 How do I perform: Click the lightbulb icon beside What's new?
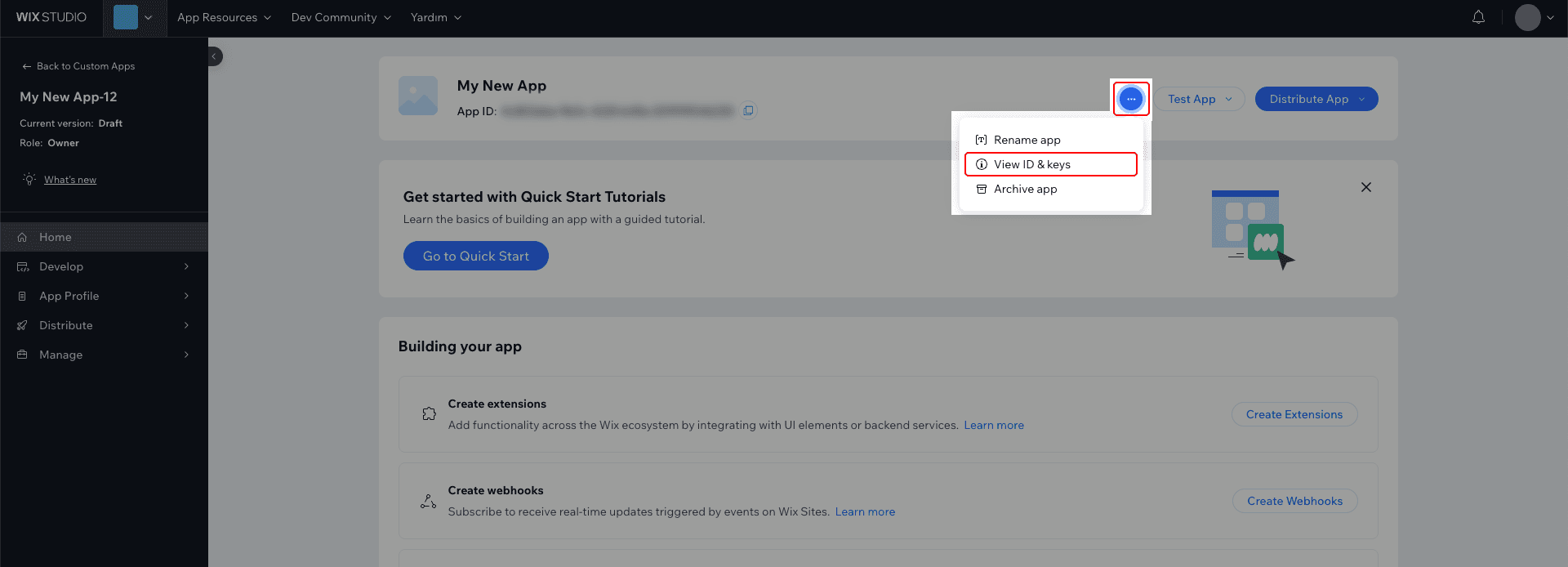click(x=29, y=179)
